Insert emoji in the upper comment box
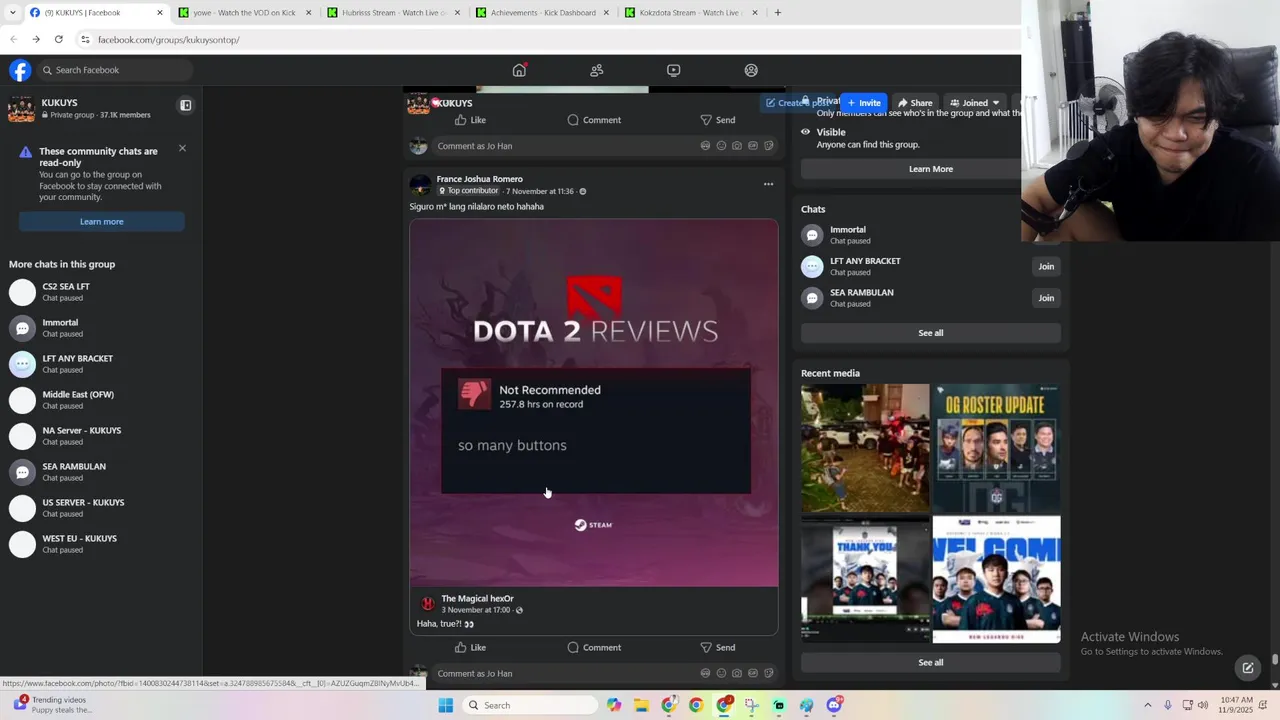 pyautogui.click(x=721, y=146)
